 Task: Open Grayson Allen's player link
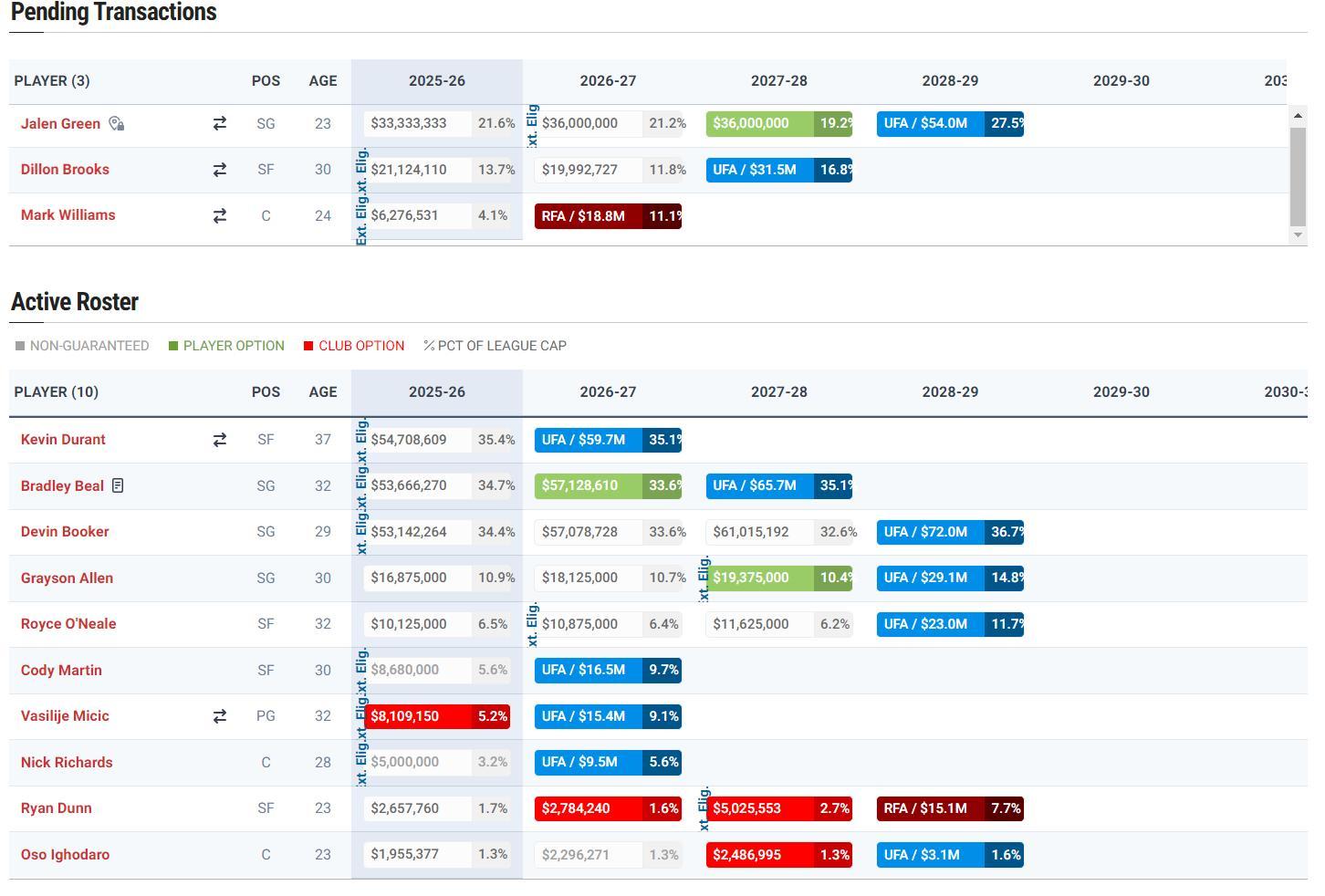(67, 578)
